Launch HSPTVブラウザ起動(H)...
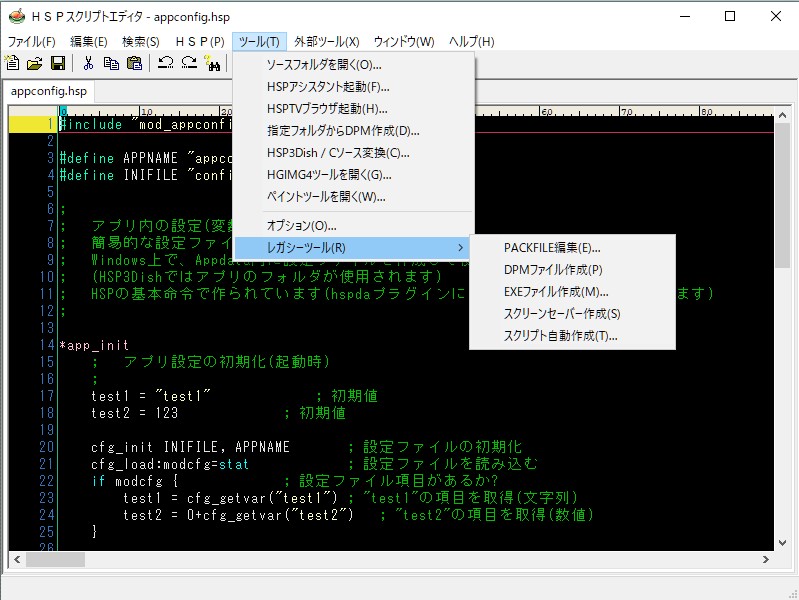 coord(354,109)
